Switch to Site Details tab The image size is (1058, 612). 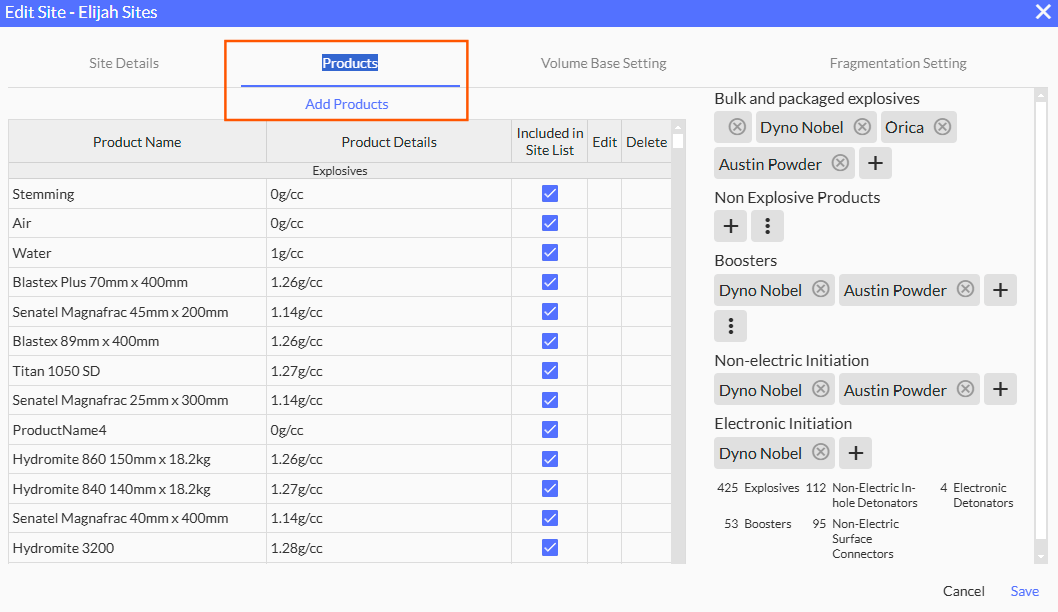point(124,63)
